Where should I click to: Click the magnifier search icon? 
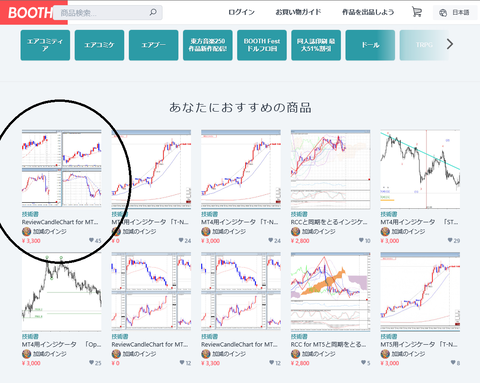pyautogui.click(x=153, y=13)
